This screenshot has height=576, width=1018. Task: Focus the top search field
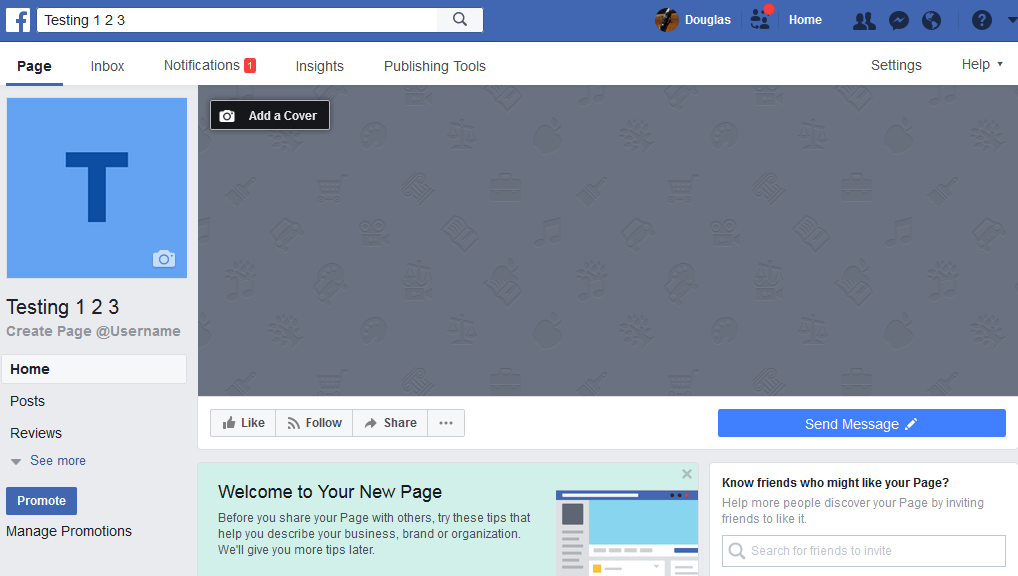(238, 19)
